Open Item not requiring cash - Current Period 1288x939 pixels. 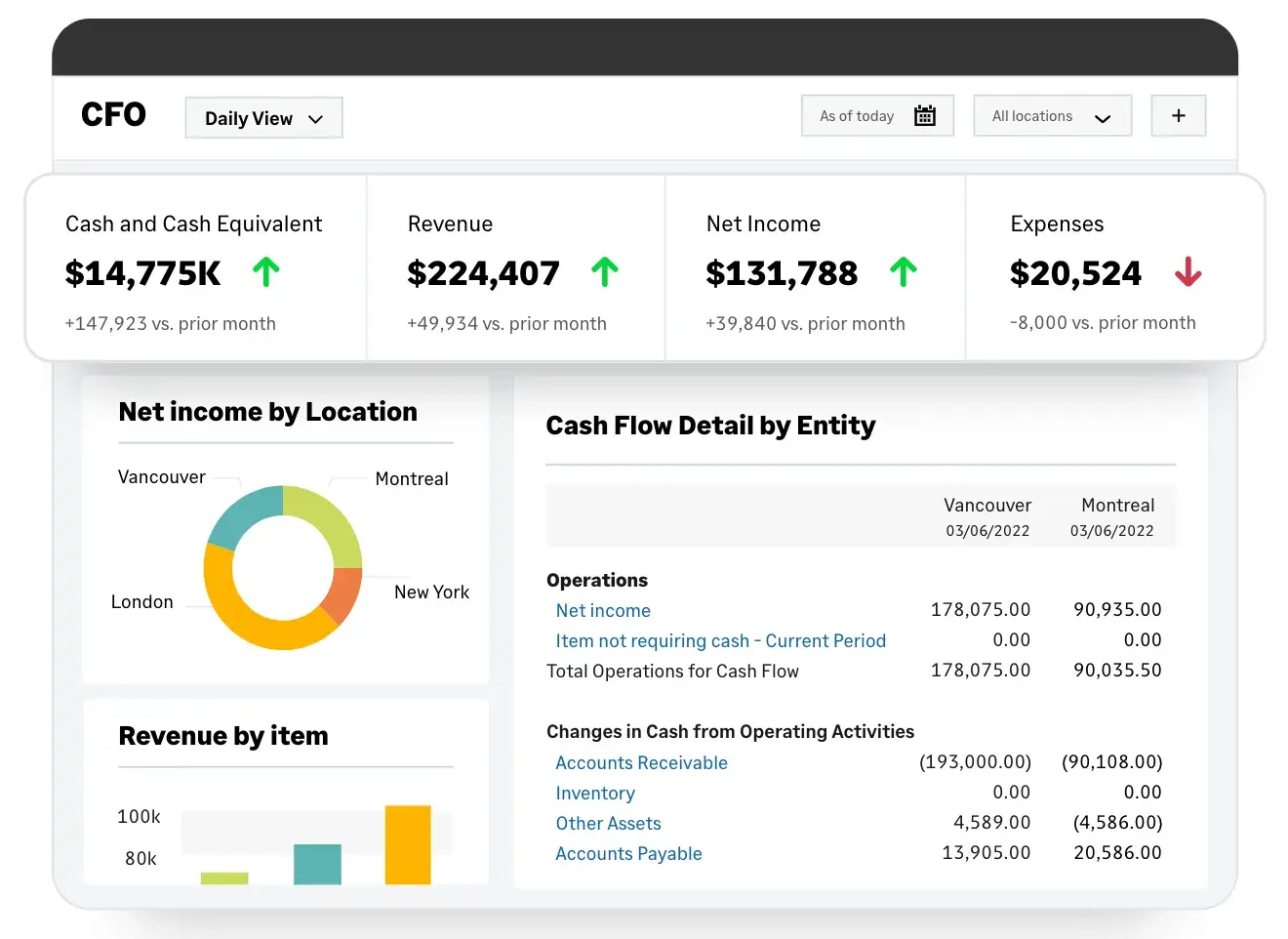point(720,641)
